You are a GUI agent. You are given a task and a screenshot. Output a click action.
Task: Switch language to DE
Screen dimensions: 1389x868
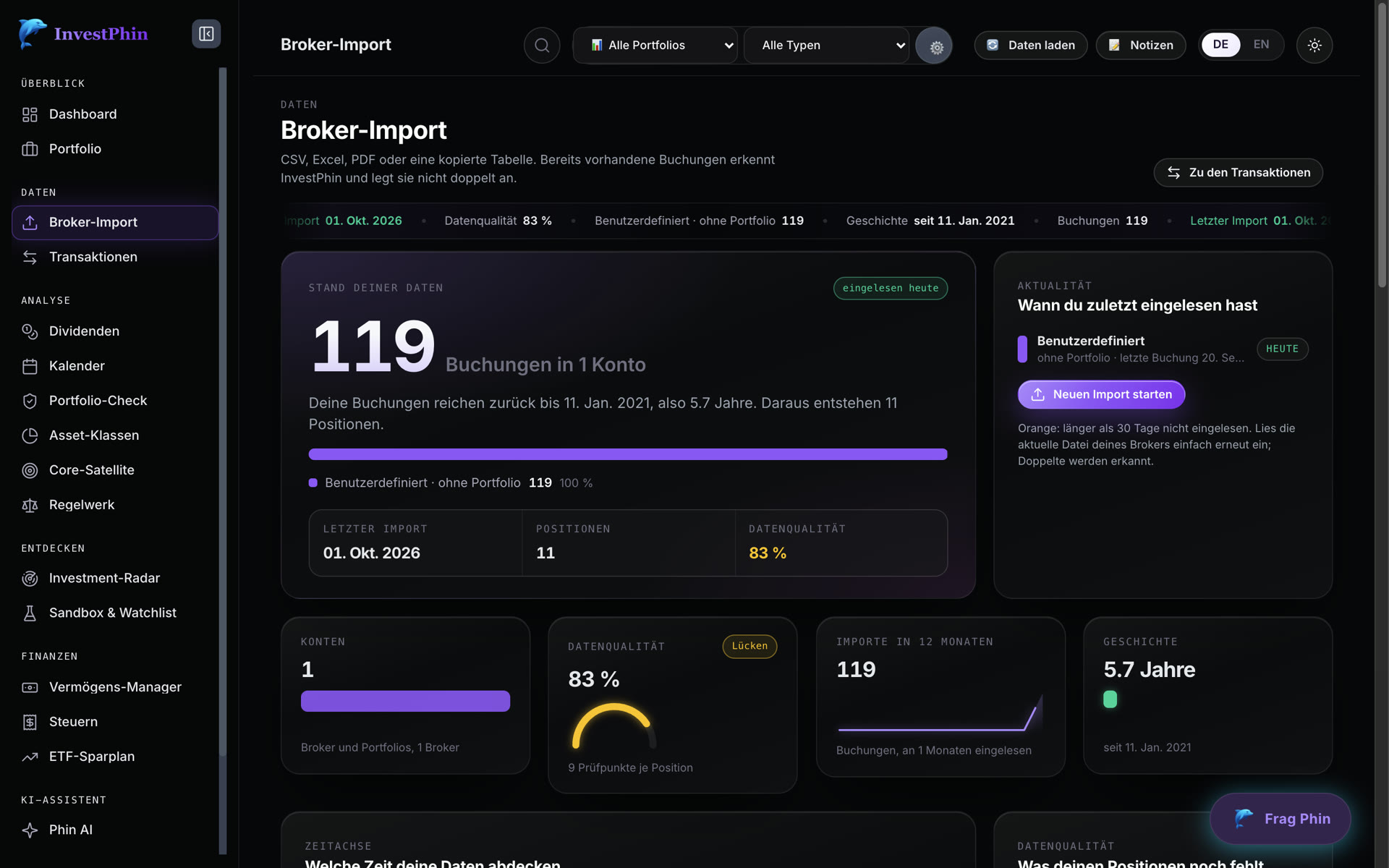[1220, 45]
